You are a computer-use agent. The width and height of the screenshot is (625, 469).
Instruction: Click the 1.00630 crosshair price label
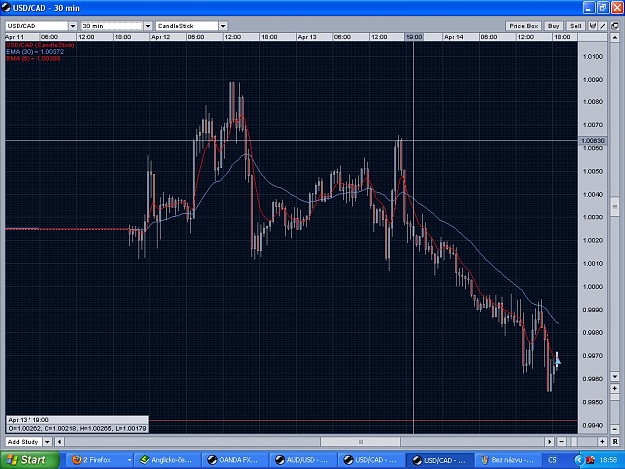click(593, 141)
